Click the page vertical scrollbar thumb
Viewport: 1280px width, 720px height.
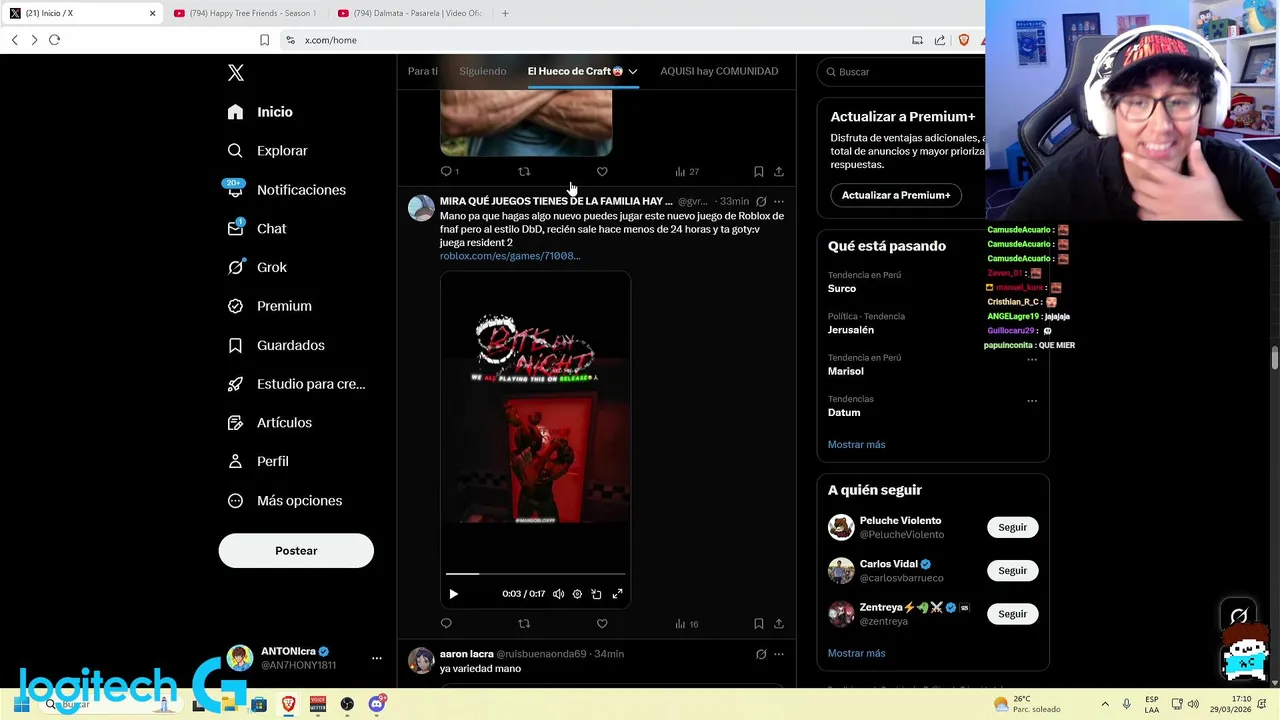[1275, 359]
